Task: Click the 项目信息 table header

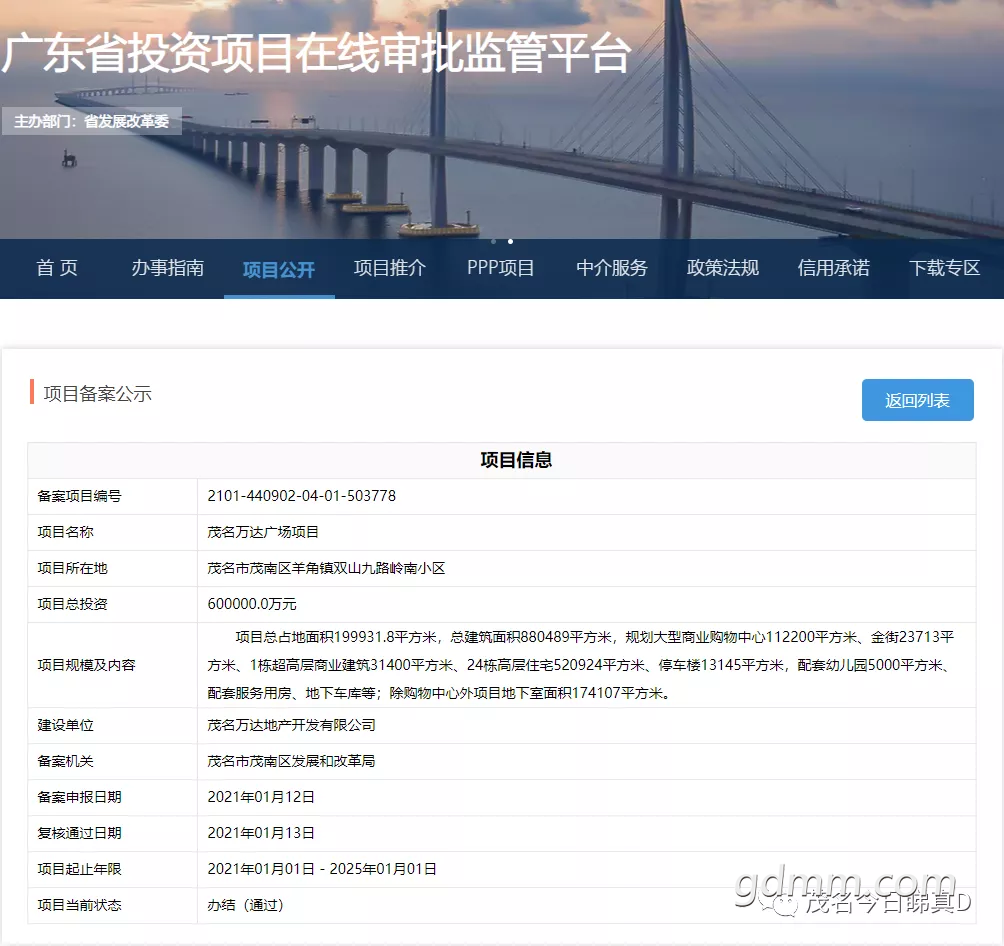Action: 516,460
